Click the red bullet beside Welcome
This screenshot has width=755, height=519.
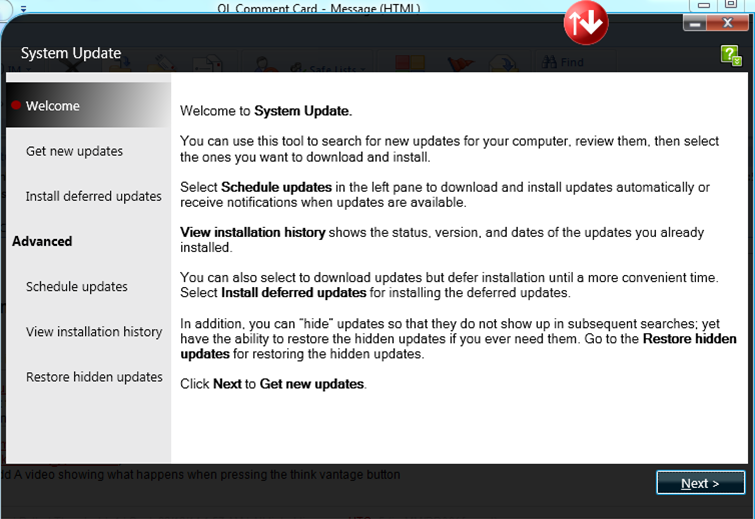16,106
